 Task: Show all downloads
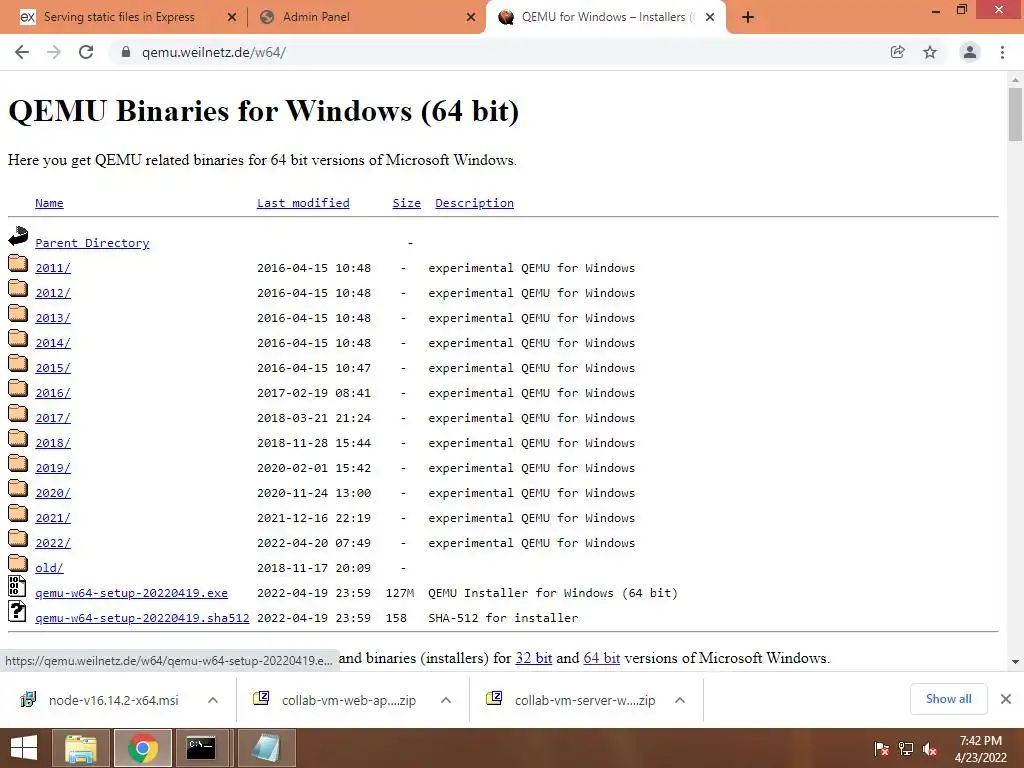948,699
